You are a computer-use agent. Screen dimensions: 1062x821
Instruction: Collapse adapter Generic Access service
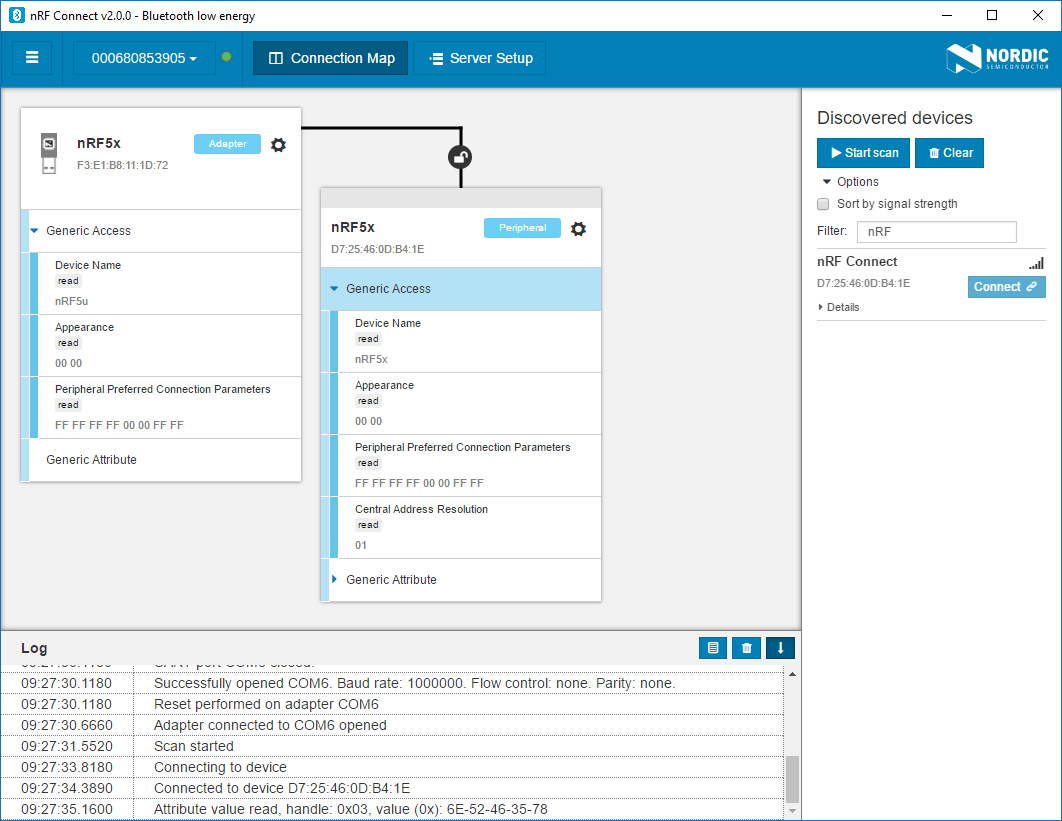[34, 230]
